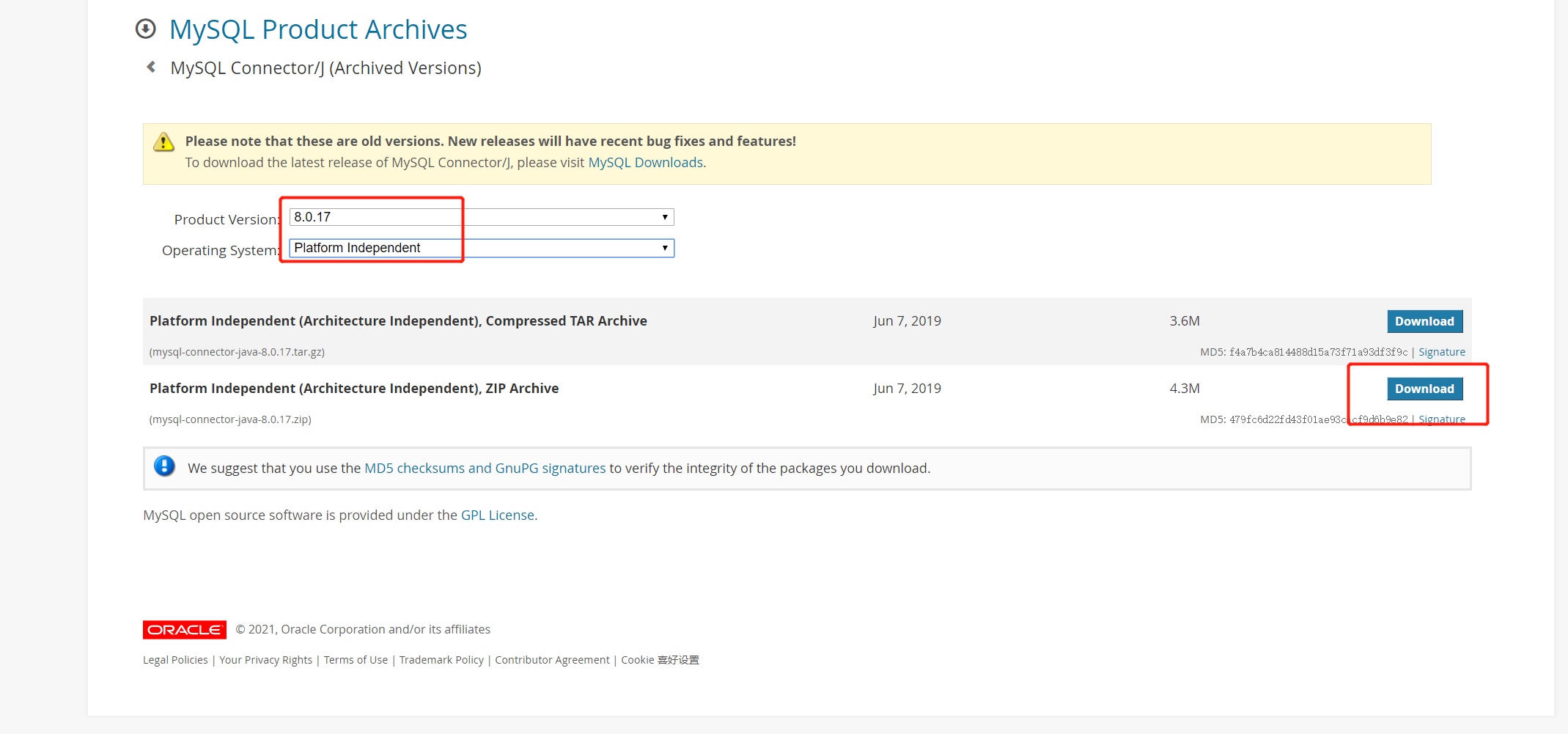Open Signature link for tar.gz file
This screenshot has height=734, width=1568.
(1442, 352)
